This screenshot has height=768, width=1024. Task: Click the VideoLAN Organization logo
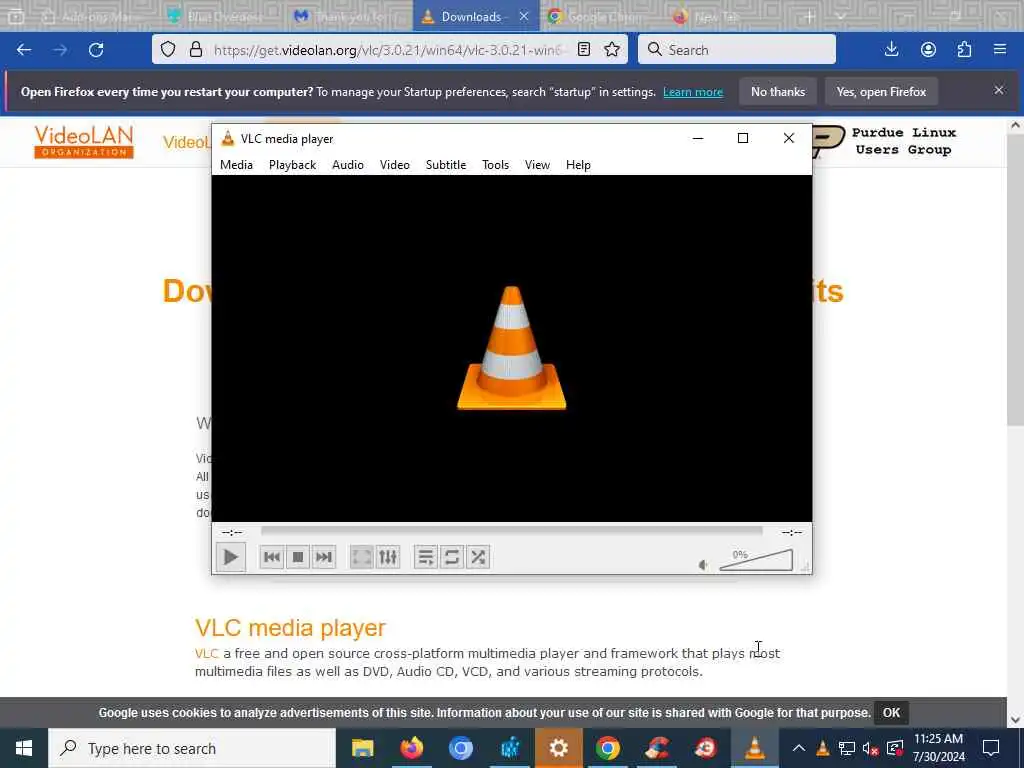pyautogui.click(x=84, y=142)
